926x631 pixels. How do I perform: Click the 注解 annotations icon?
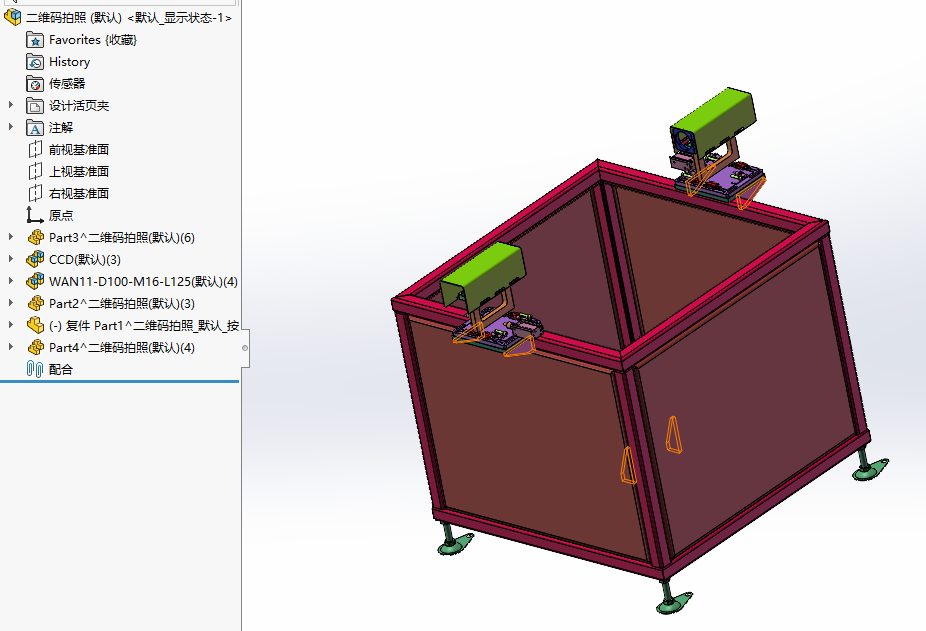(x=35, y=128)
